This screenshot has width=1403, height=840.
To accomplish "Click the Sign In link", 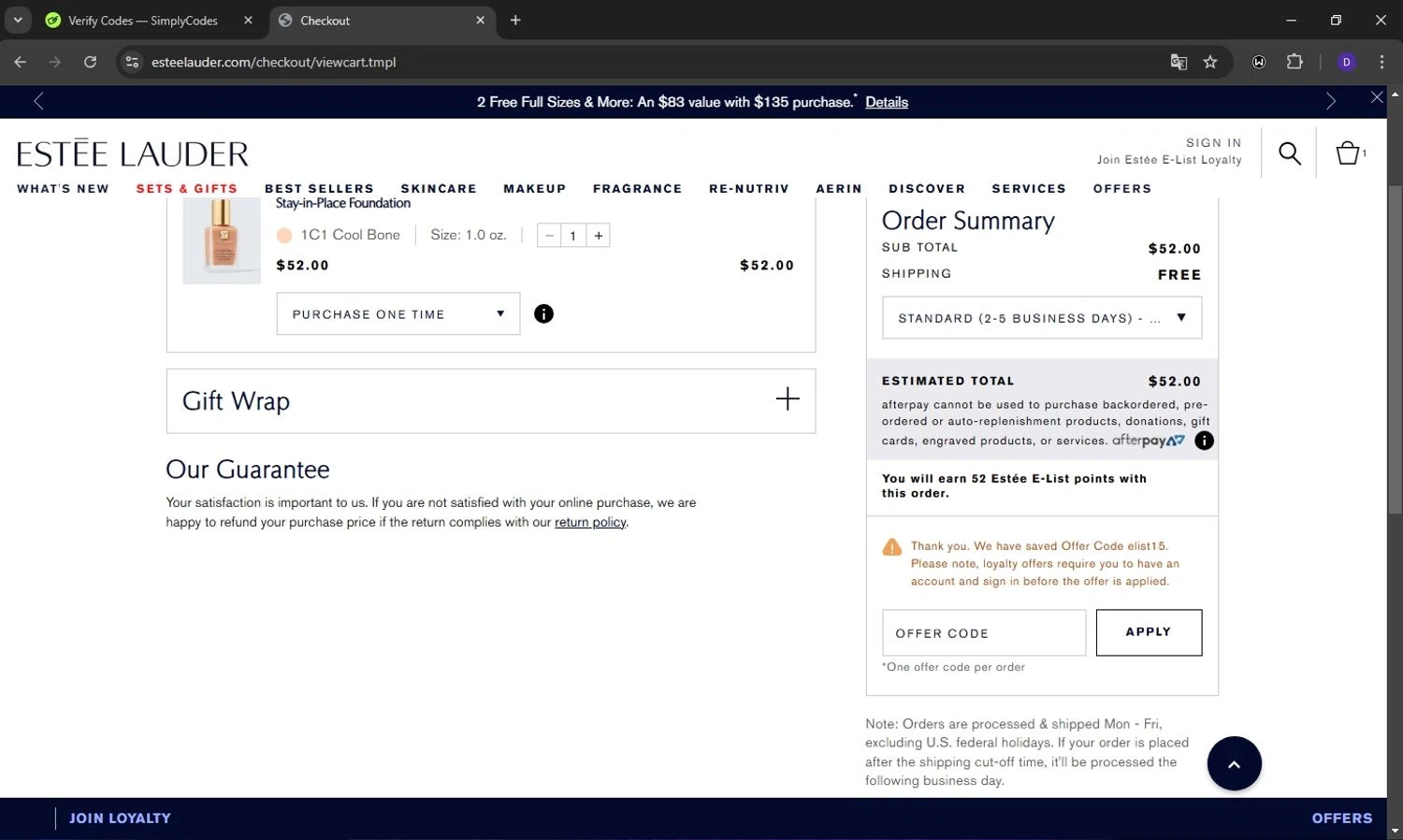I will coord(1214,143).
